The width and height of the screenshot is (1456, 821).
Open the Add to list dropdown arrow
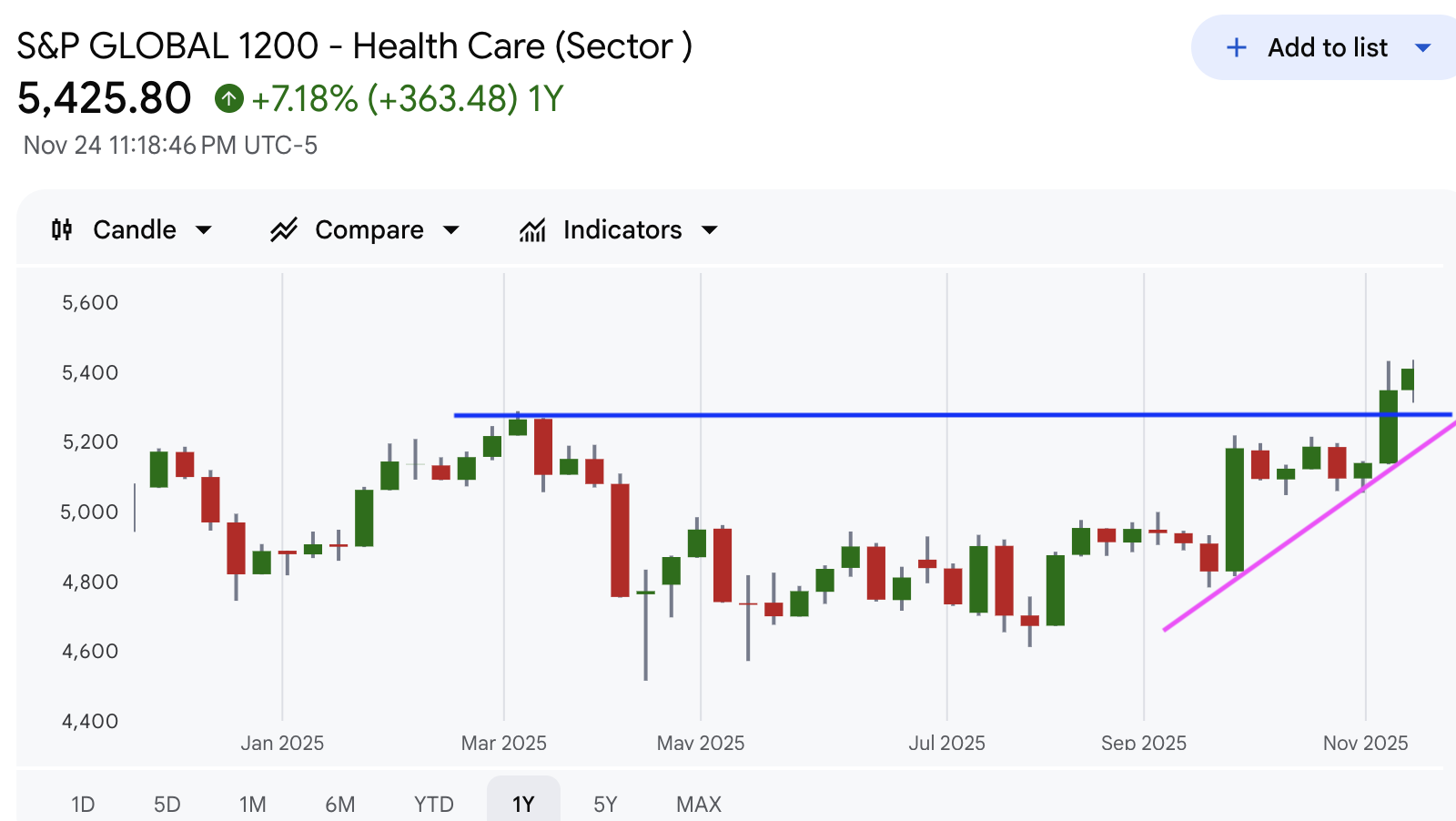coord(1423,47)
